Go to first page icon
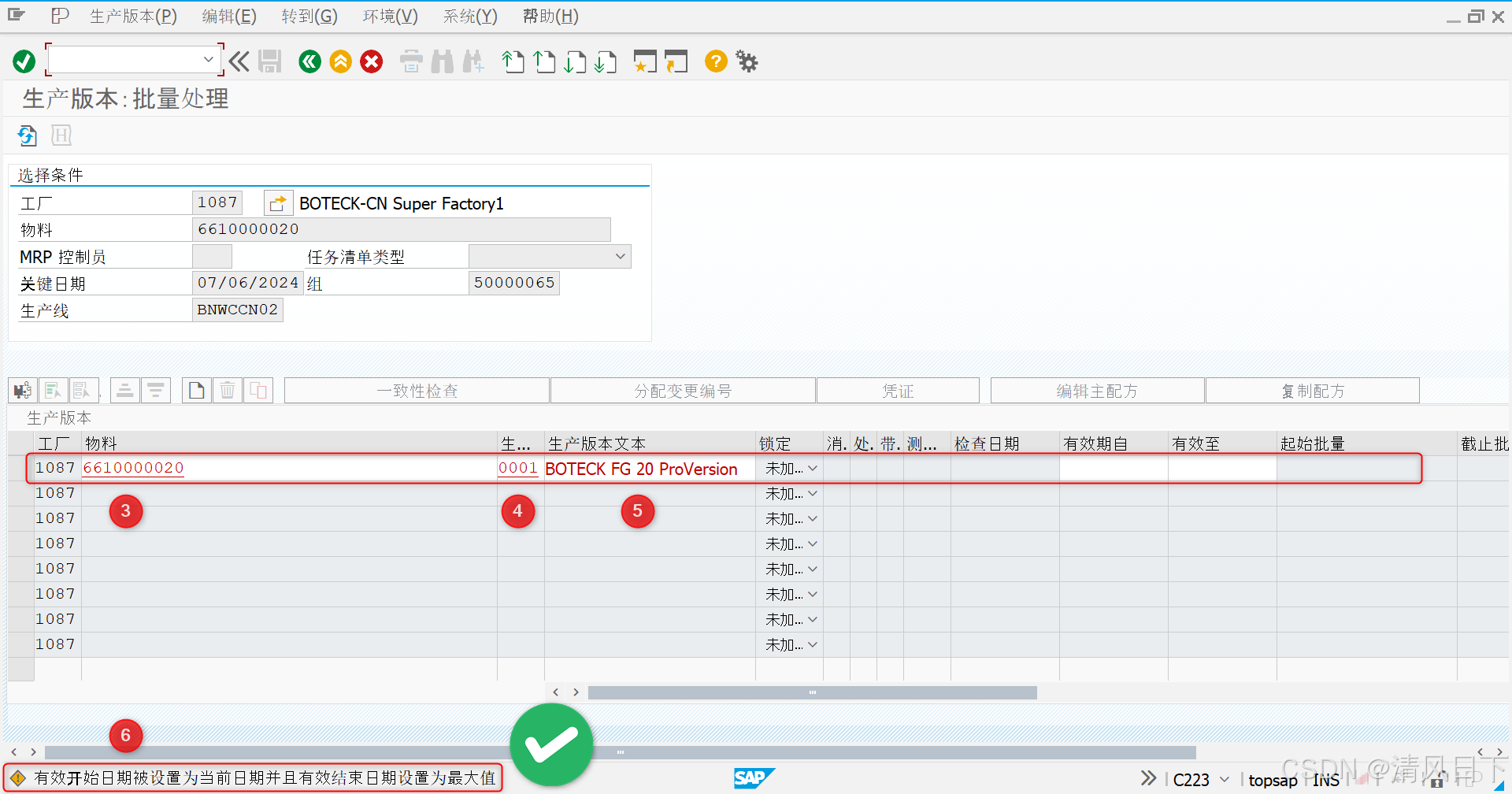Image resolution: width=1512 pixels, height=794 pixels. click(513, 61)
